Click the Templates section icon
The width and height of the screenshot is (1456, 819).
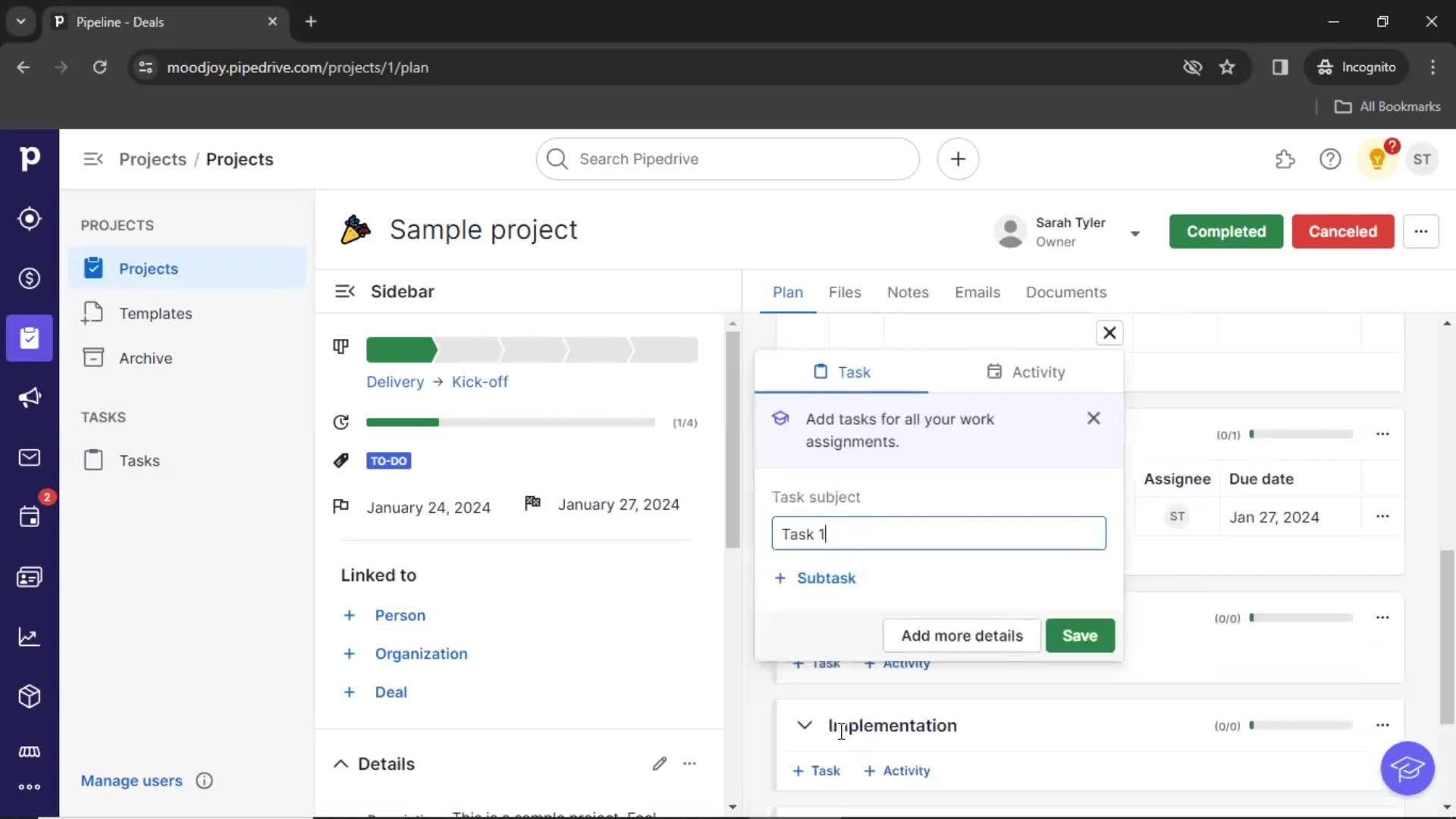94,313
